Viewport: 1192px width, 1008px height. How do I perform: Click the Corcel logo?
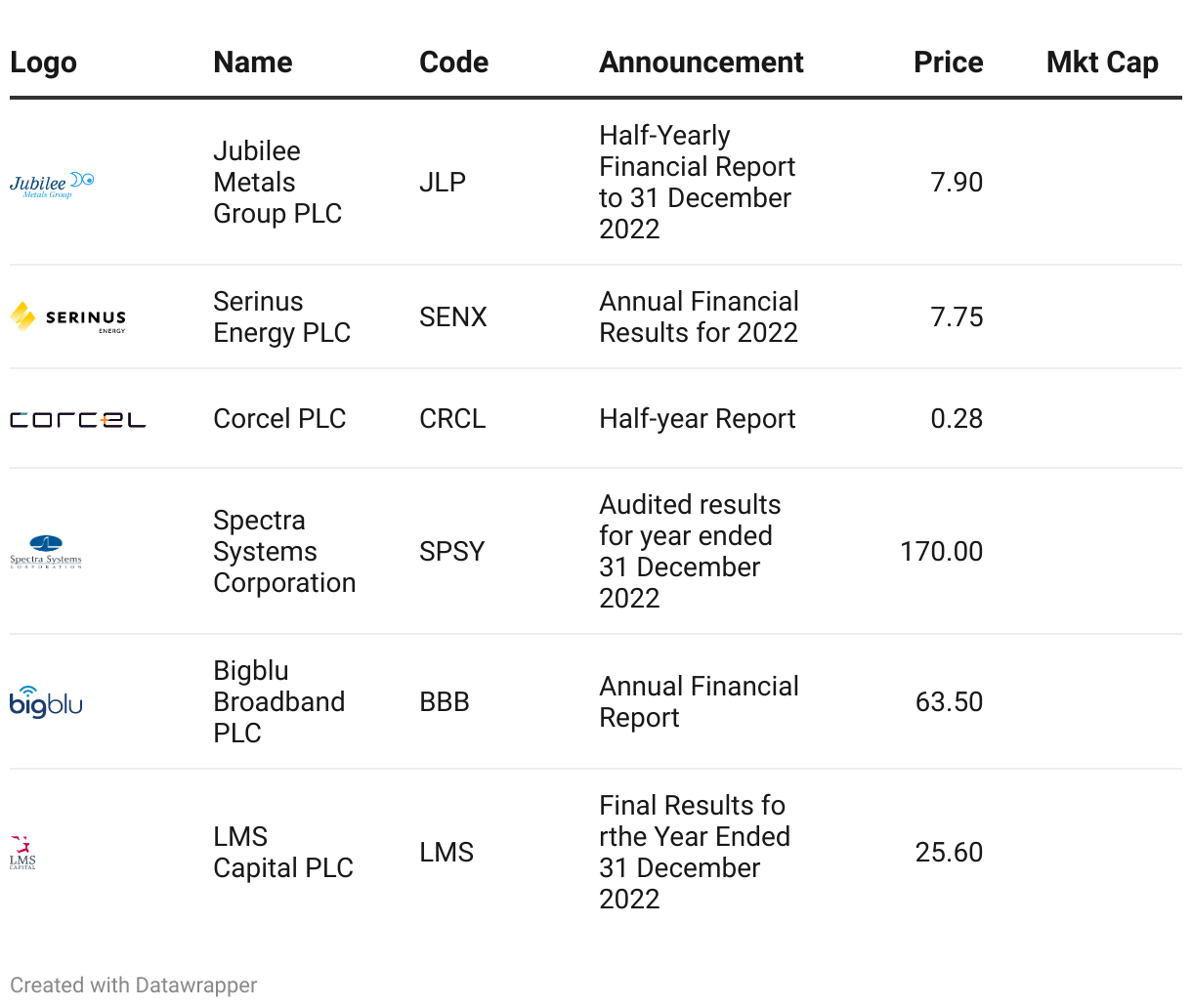click(x=77, y=420)
